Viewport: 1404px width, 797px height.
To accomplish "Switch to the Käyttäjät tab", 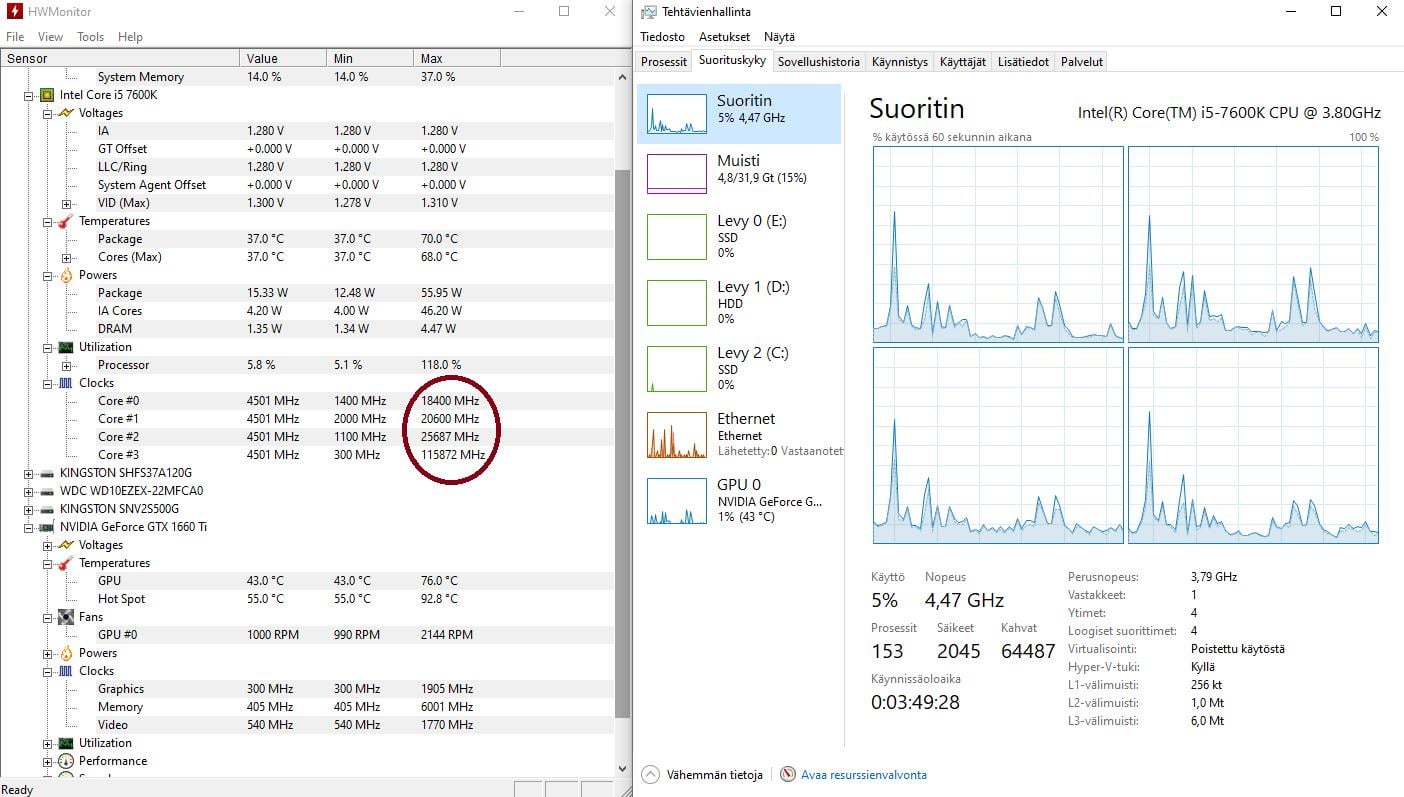I will click(x=962, y=62).
